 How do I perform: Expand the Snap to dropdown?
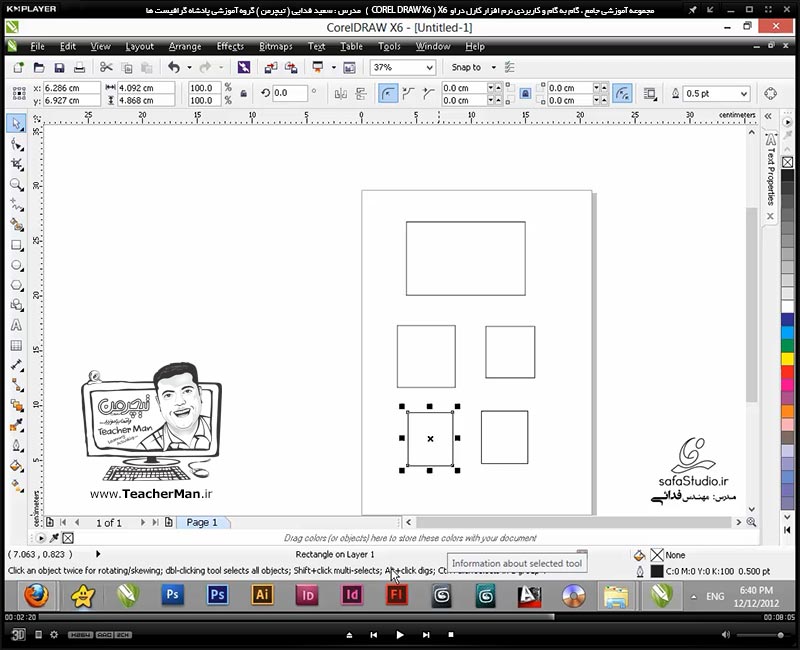pyautogui.click(x=493, y=67)
